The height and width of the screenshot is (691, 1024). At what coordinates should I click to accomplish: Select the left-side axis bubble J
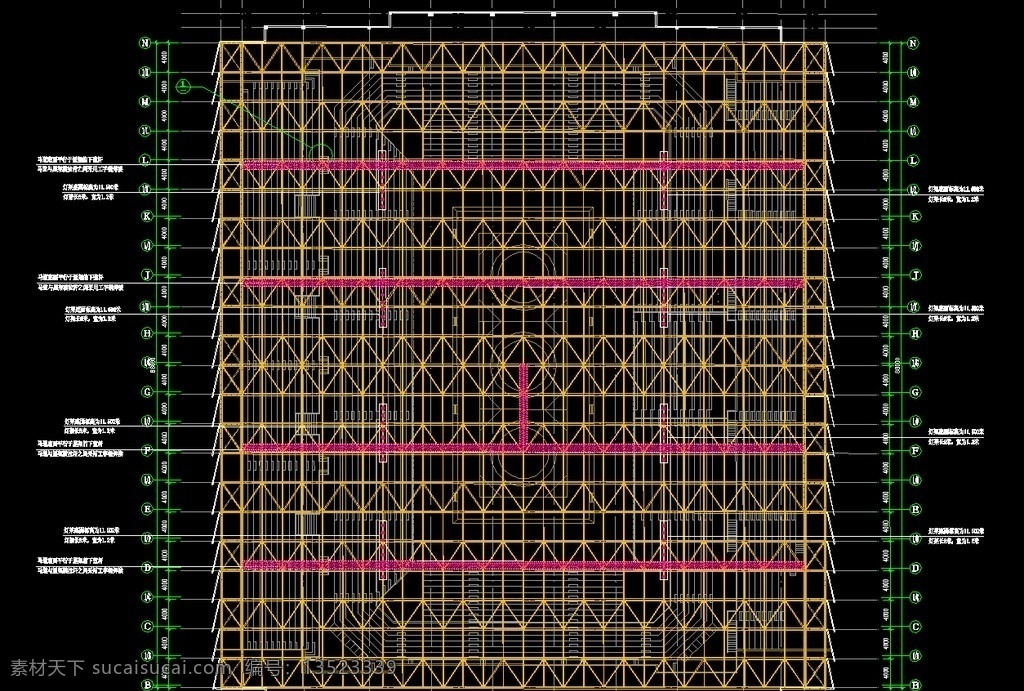[x=147, y=275]
